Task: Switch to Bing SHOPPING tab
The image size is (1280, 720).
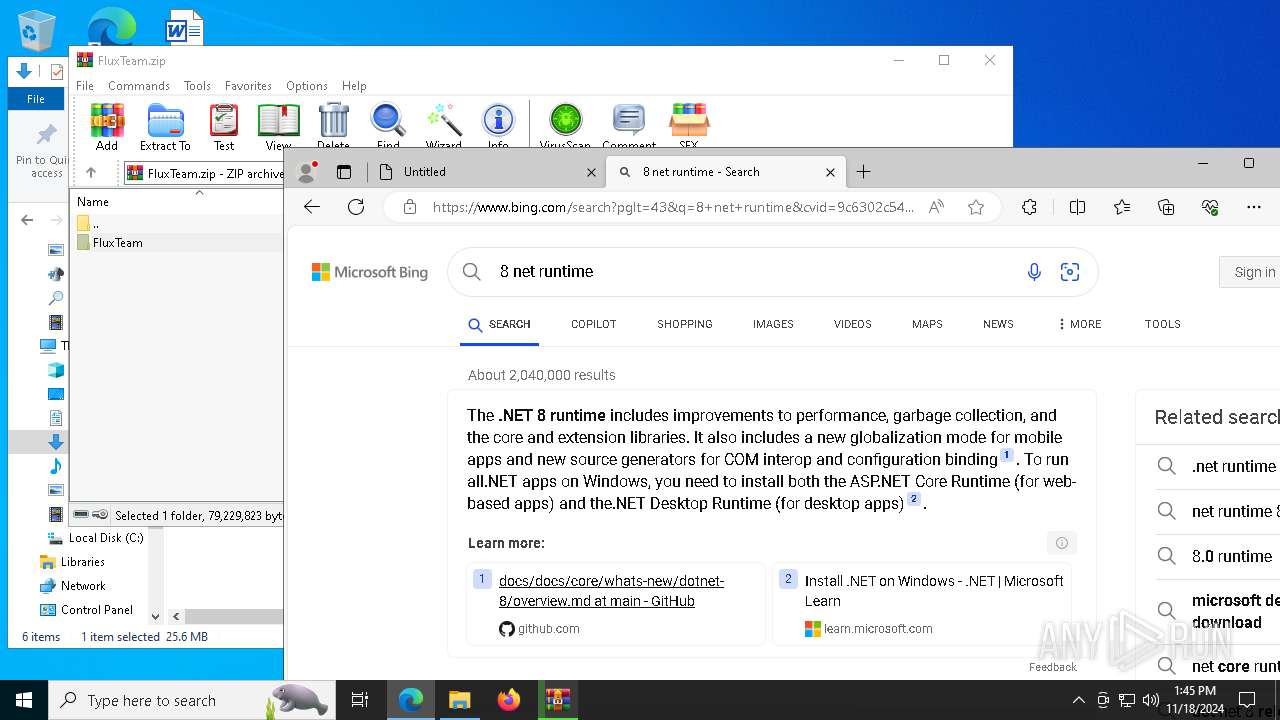Action: point(685,324)
